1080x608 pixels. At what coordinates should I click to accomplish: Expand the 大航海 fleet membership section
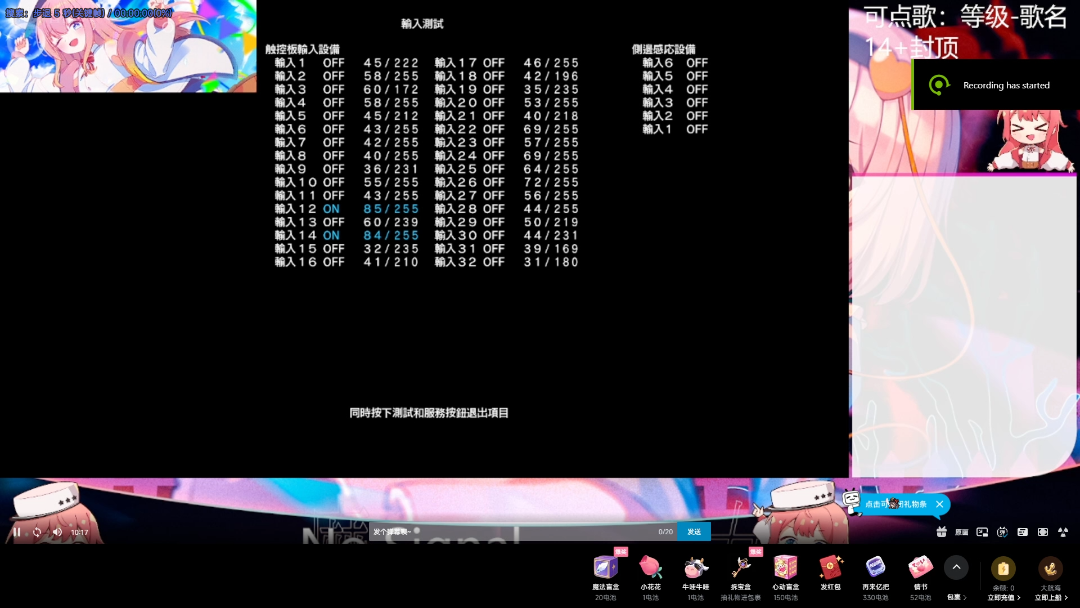pyautogui.click(x=1050, y=596)
